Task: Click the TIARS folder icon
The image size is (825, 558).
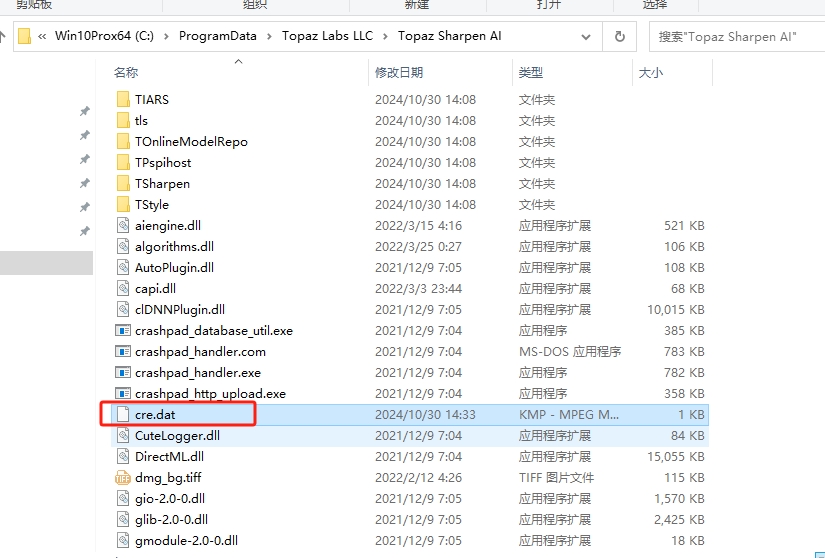Action: click(123, 99)
